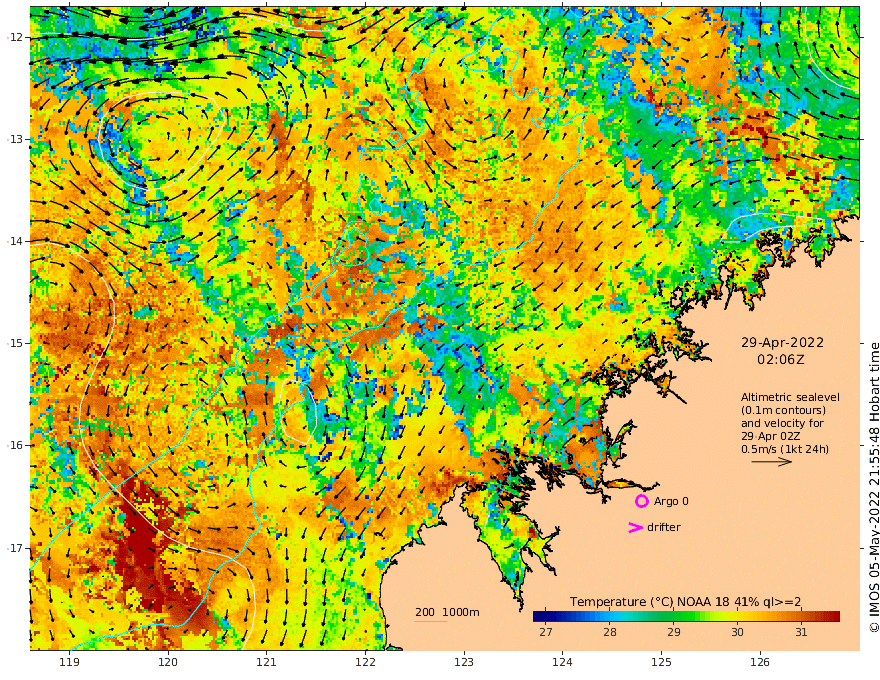
Task: Click the cyan 200m contour legend line
Action: tap(431, 621)
